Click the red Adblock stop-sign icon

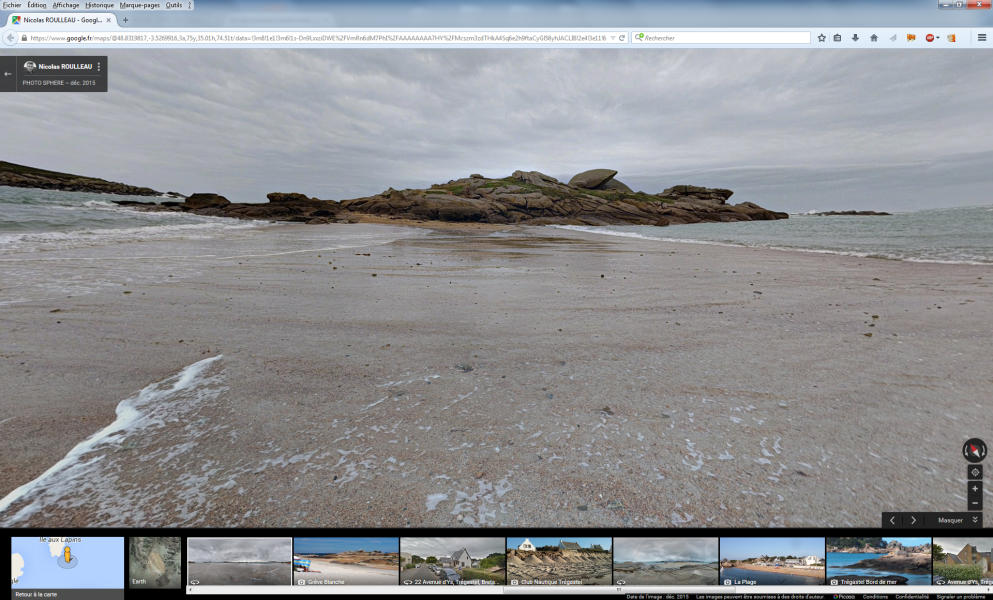pos(929,38)
